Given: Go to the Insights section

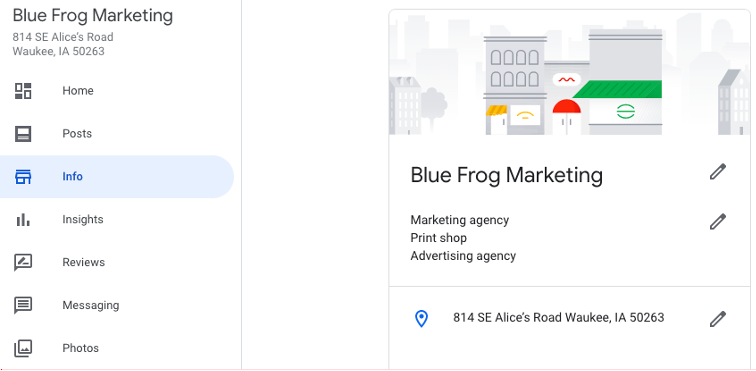Looking at the screenshot, I should (x=117, y=220).
